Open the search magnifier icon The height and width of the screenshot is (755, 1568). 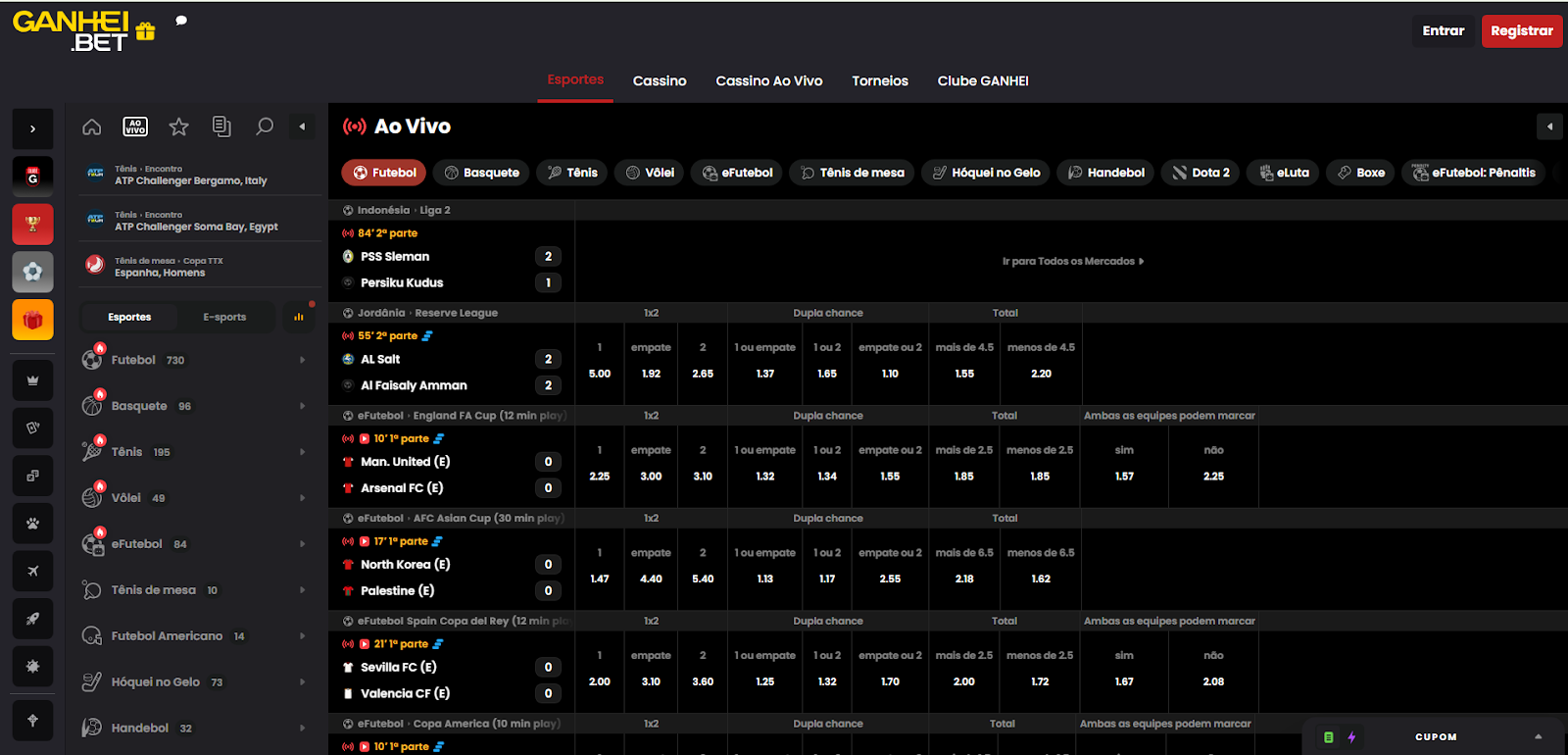[x=265, y=126]
